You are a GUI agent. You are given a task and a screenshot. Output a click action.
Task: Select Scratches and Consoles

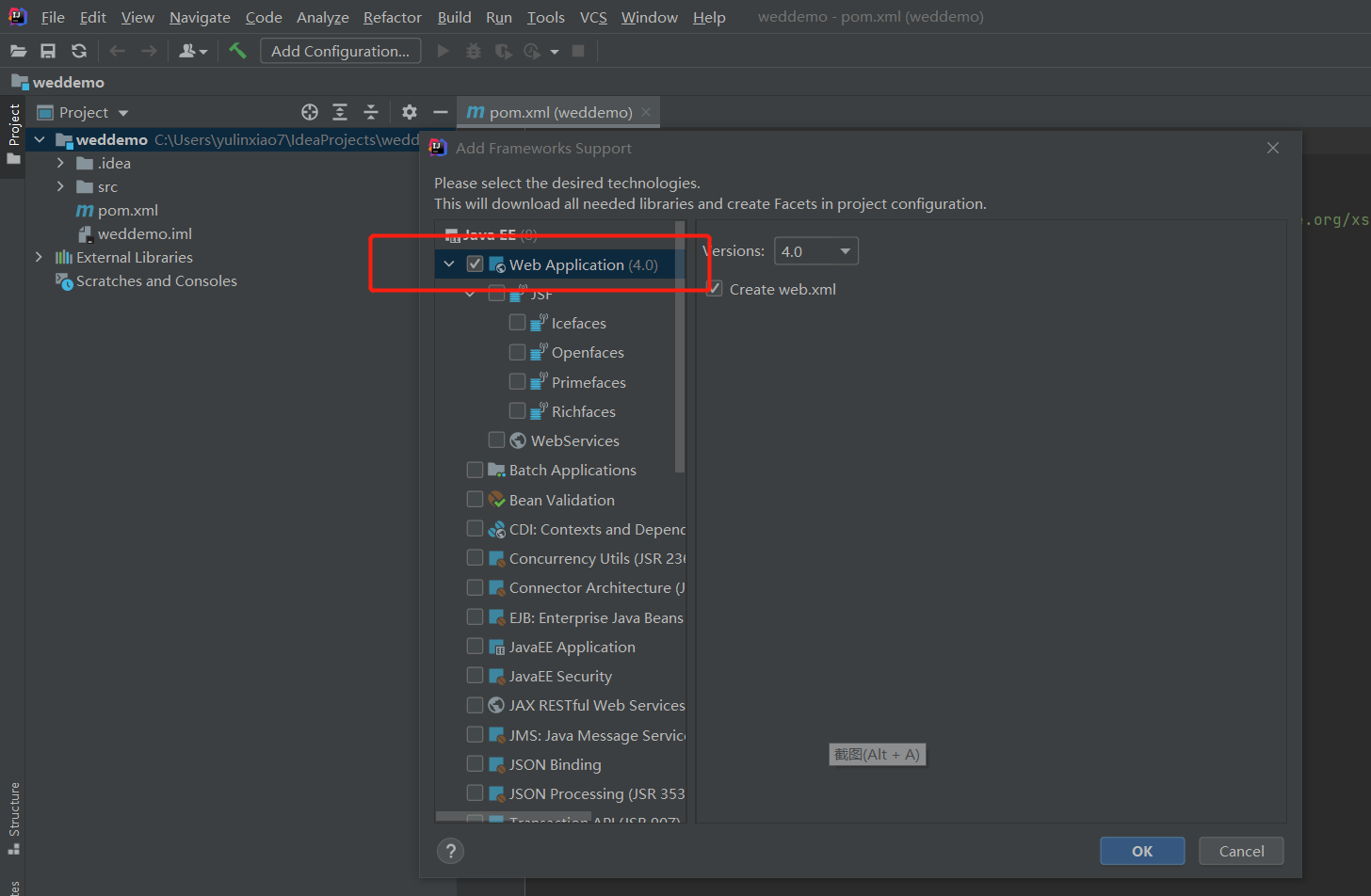[146, 280]
